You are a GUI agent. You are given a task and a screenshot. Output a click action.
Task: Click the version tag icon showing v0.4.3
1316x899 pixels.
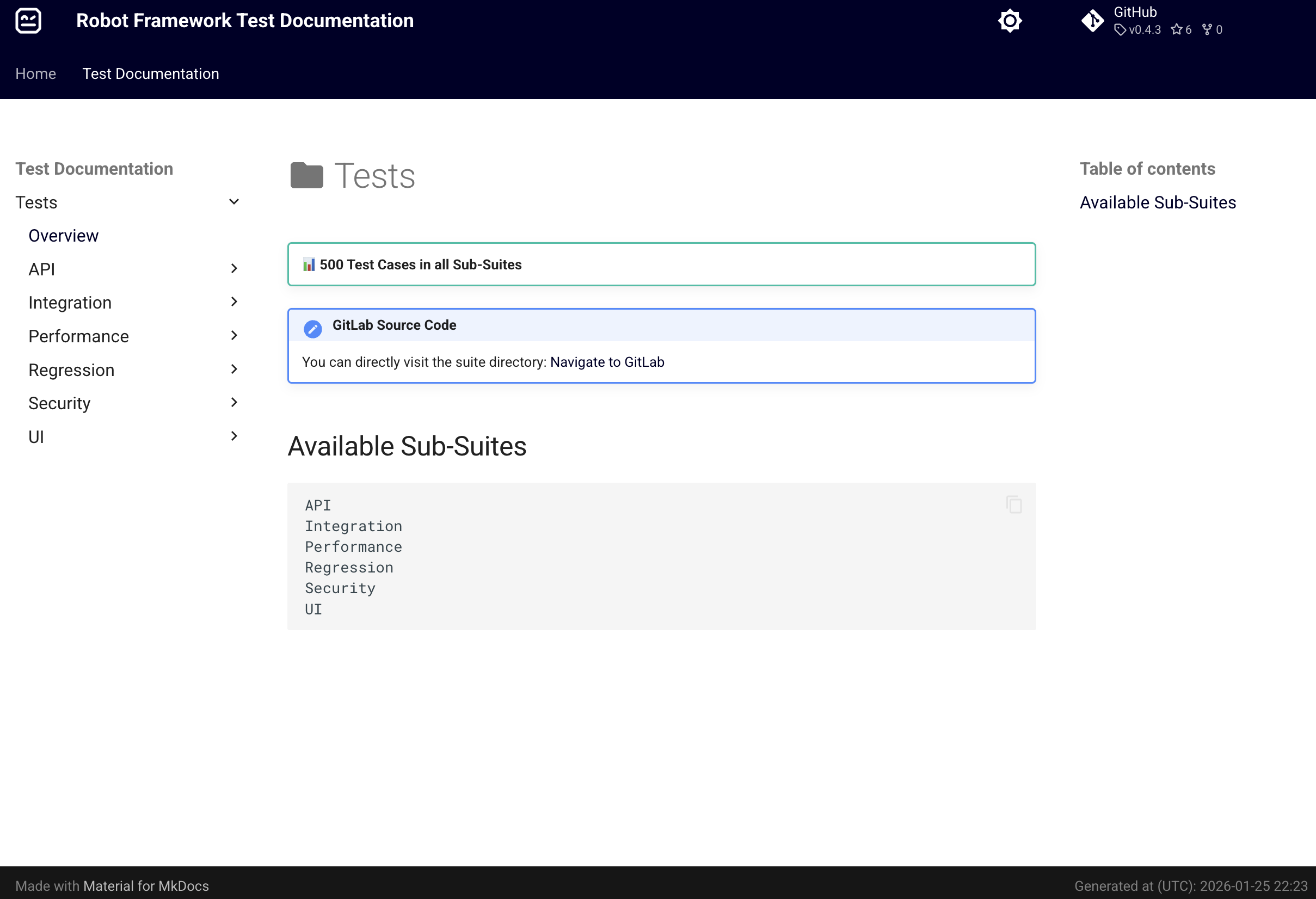tap(1120, 30)
